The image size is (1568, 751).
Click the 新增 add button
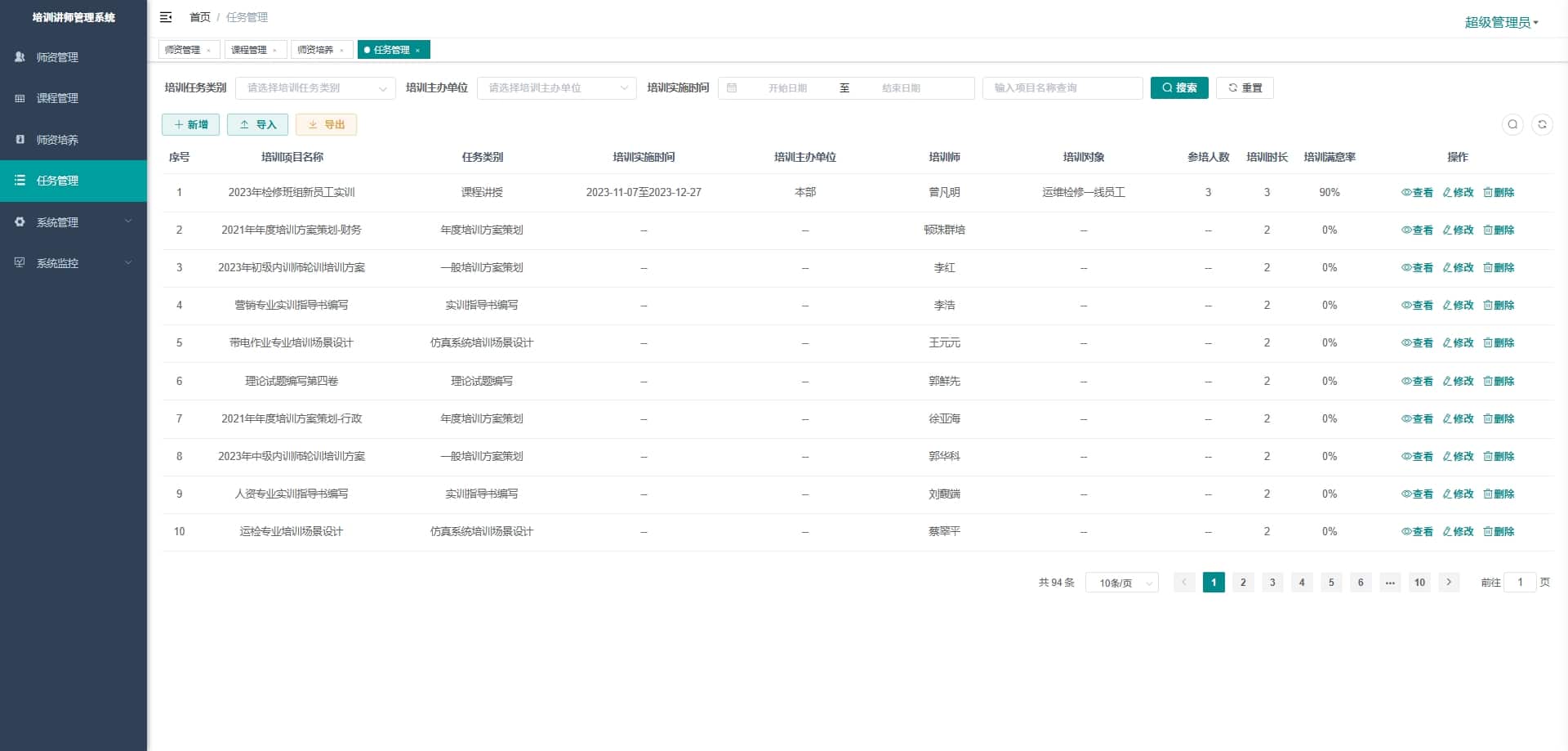point(190,125)
